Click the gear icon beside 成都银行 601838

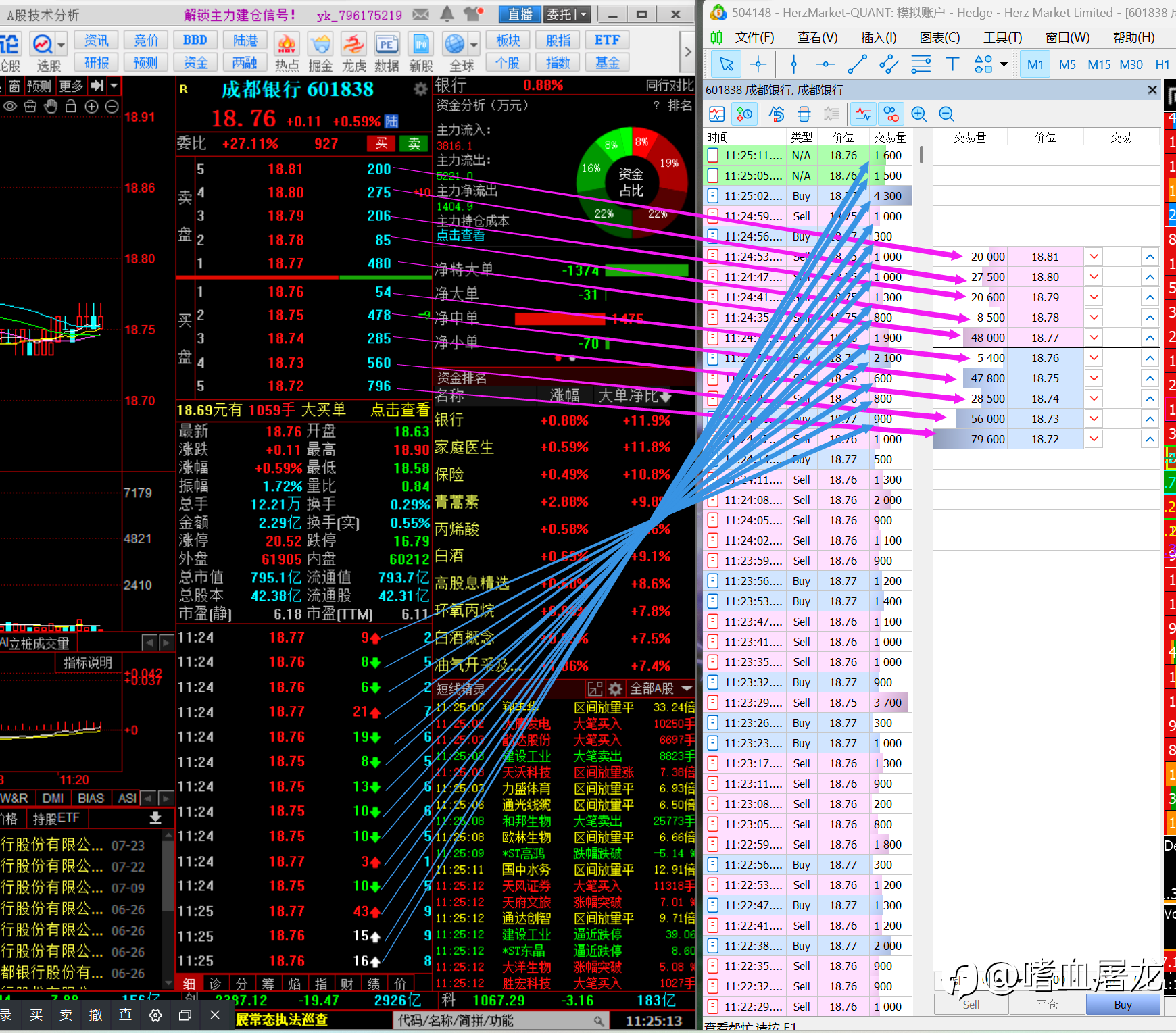(420, 89)
